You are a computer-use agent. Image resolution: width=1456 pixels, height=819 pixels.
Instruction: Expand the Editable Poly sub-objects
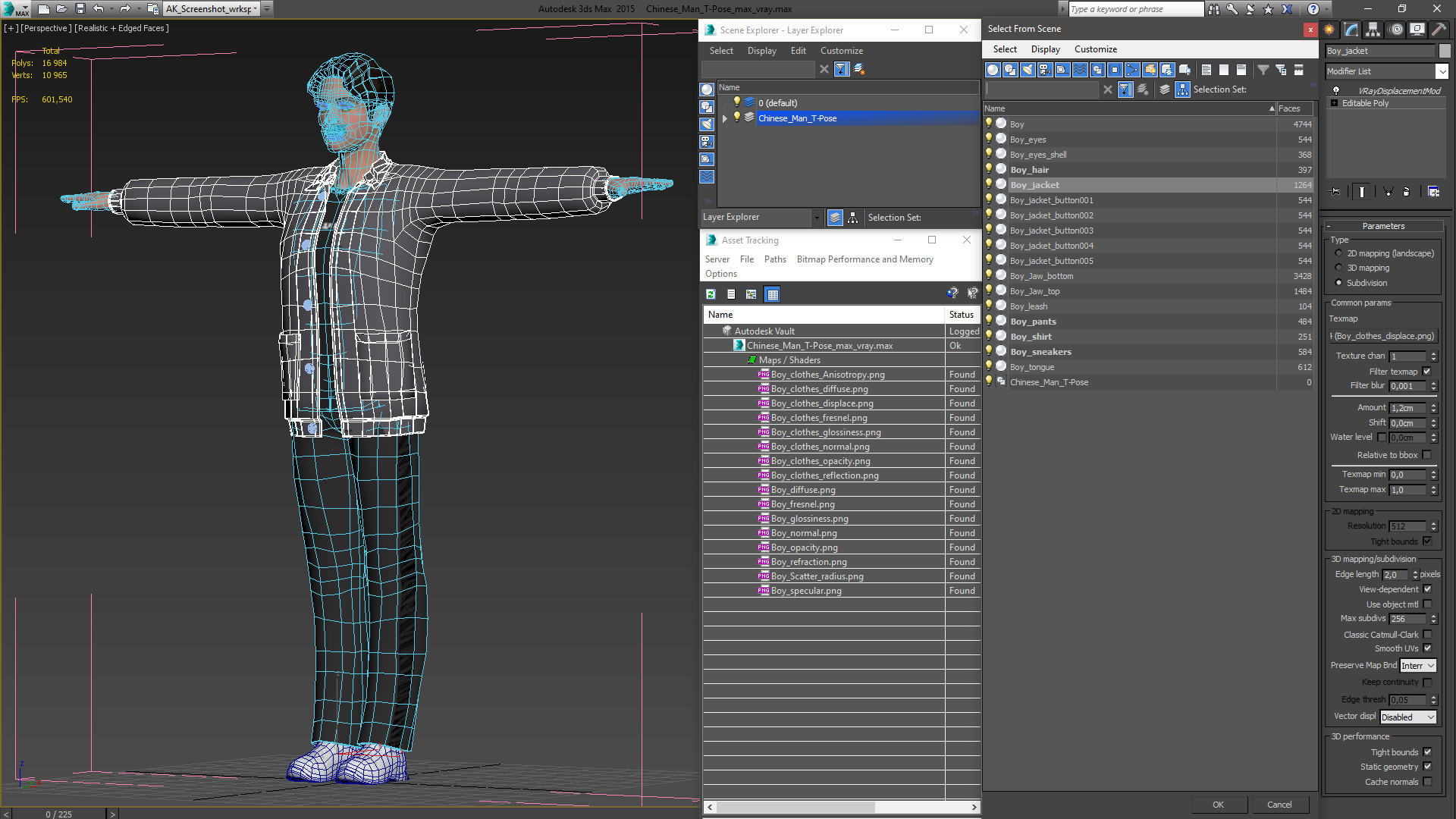point(1334,103)
